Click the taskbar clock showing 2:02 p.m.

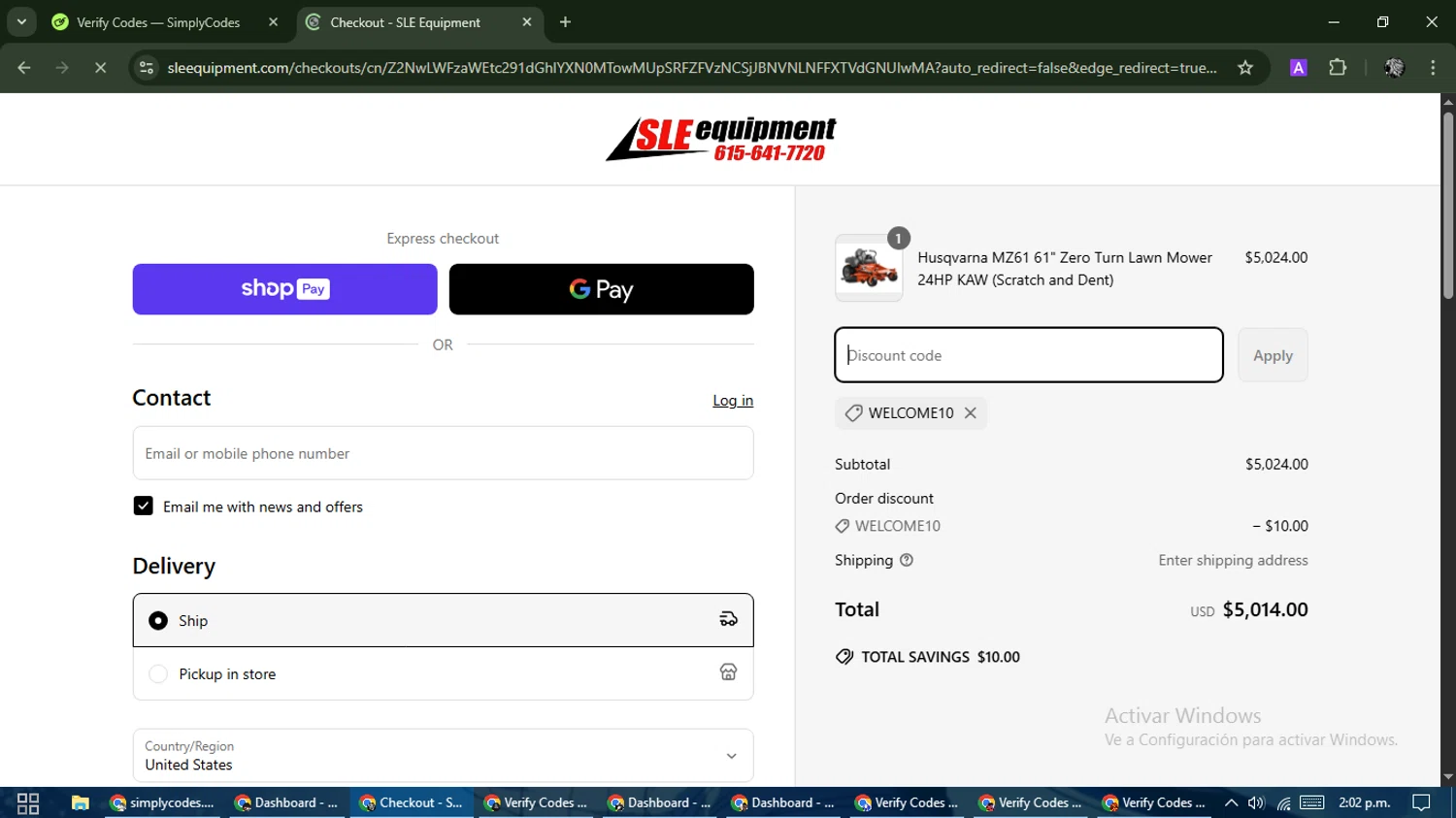pos(1365,802)
